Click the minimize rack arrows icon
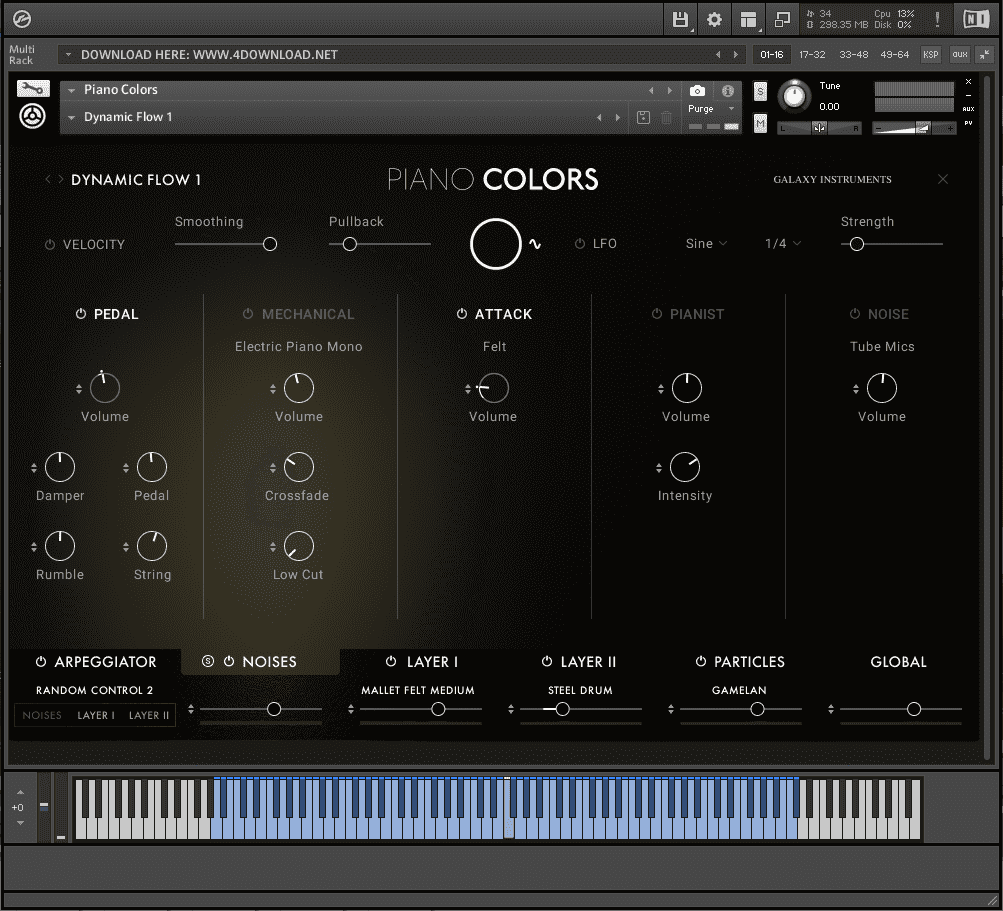Viewport: 1003px width, 911px height. tap(984, 54)
